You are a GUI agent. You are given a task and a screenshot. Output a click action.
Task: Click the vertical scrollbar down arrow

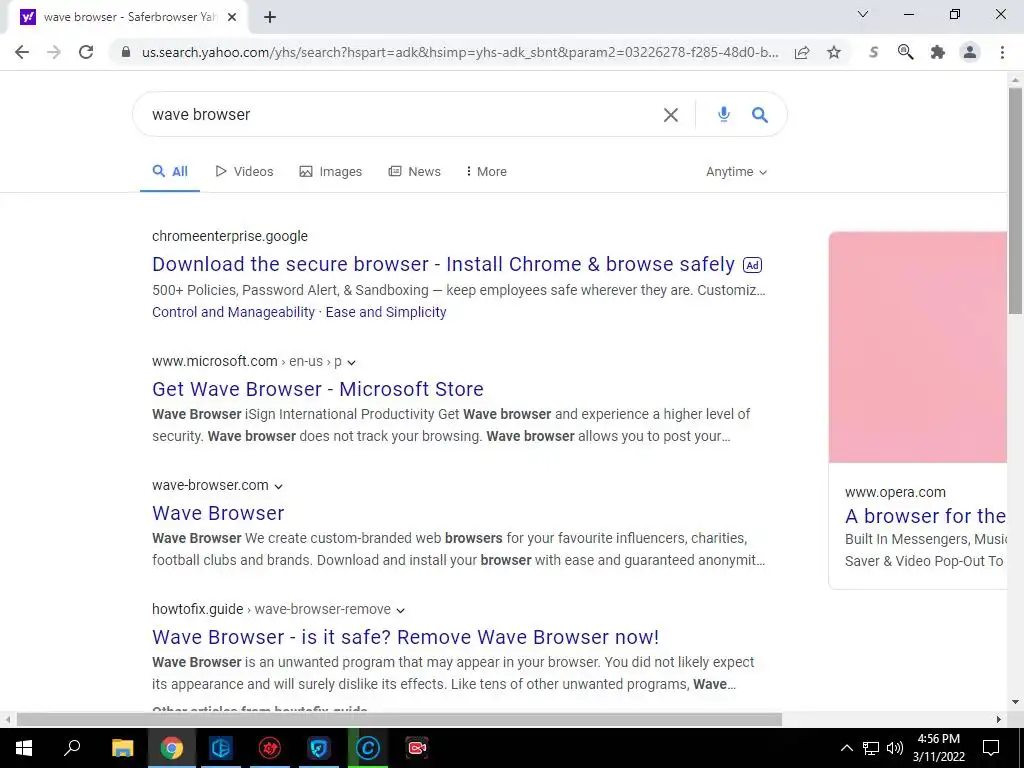(x=1015, y=703)
